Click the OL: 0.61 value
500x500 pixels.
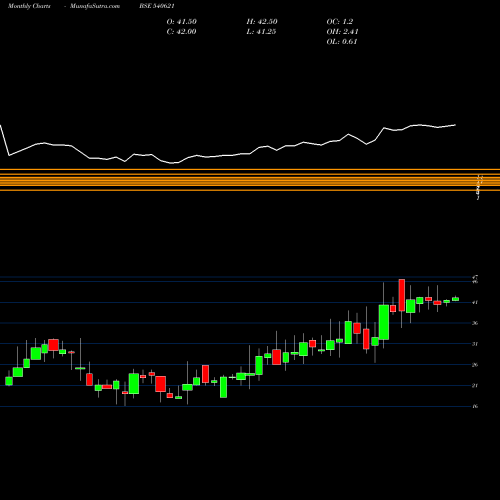pyautogui.click(x=342, y=42)
